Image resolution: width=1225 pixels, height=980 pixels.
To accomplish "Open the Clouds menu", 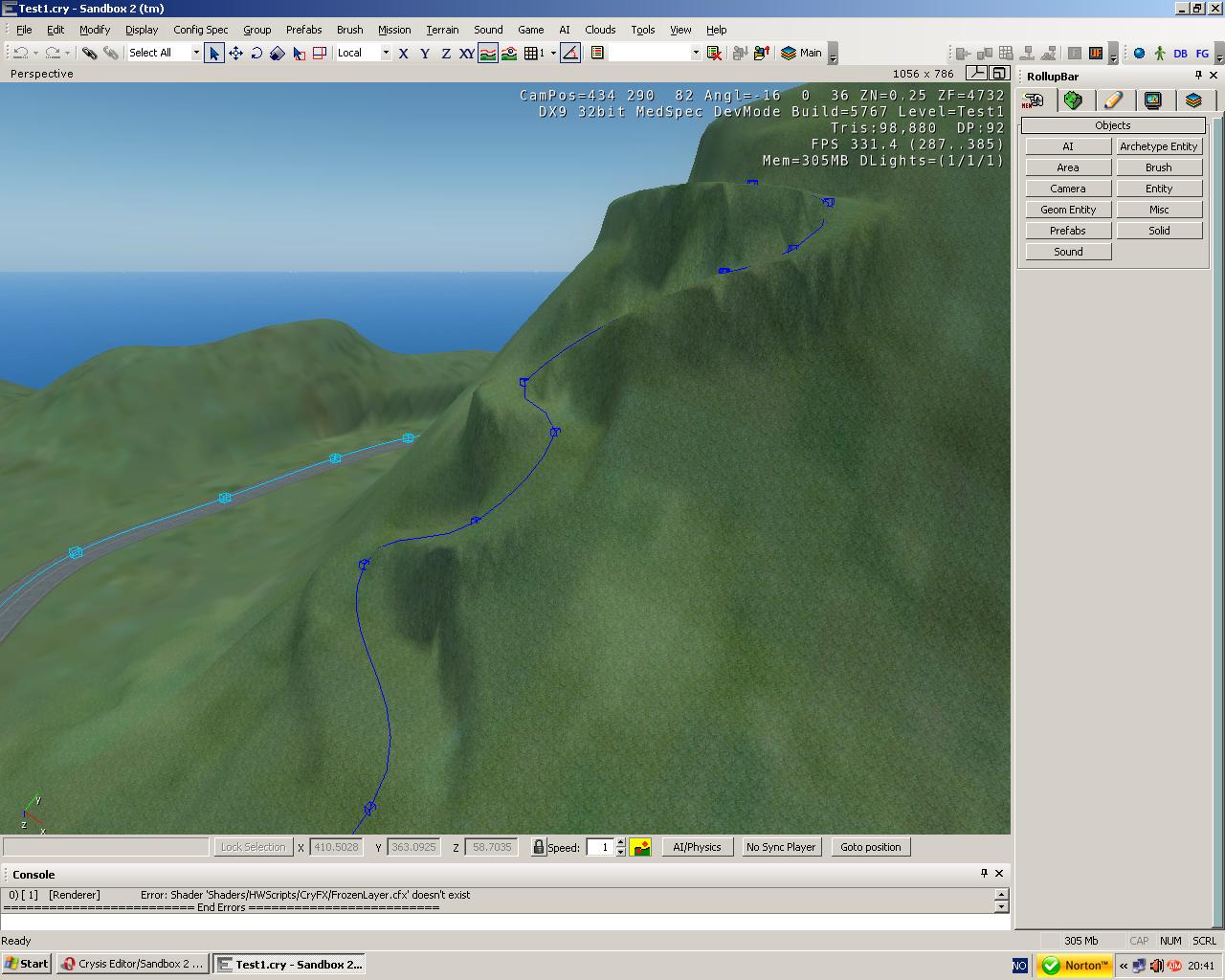I will point(600,30).
